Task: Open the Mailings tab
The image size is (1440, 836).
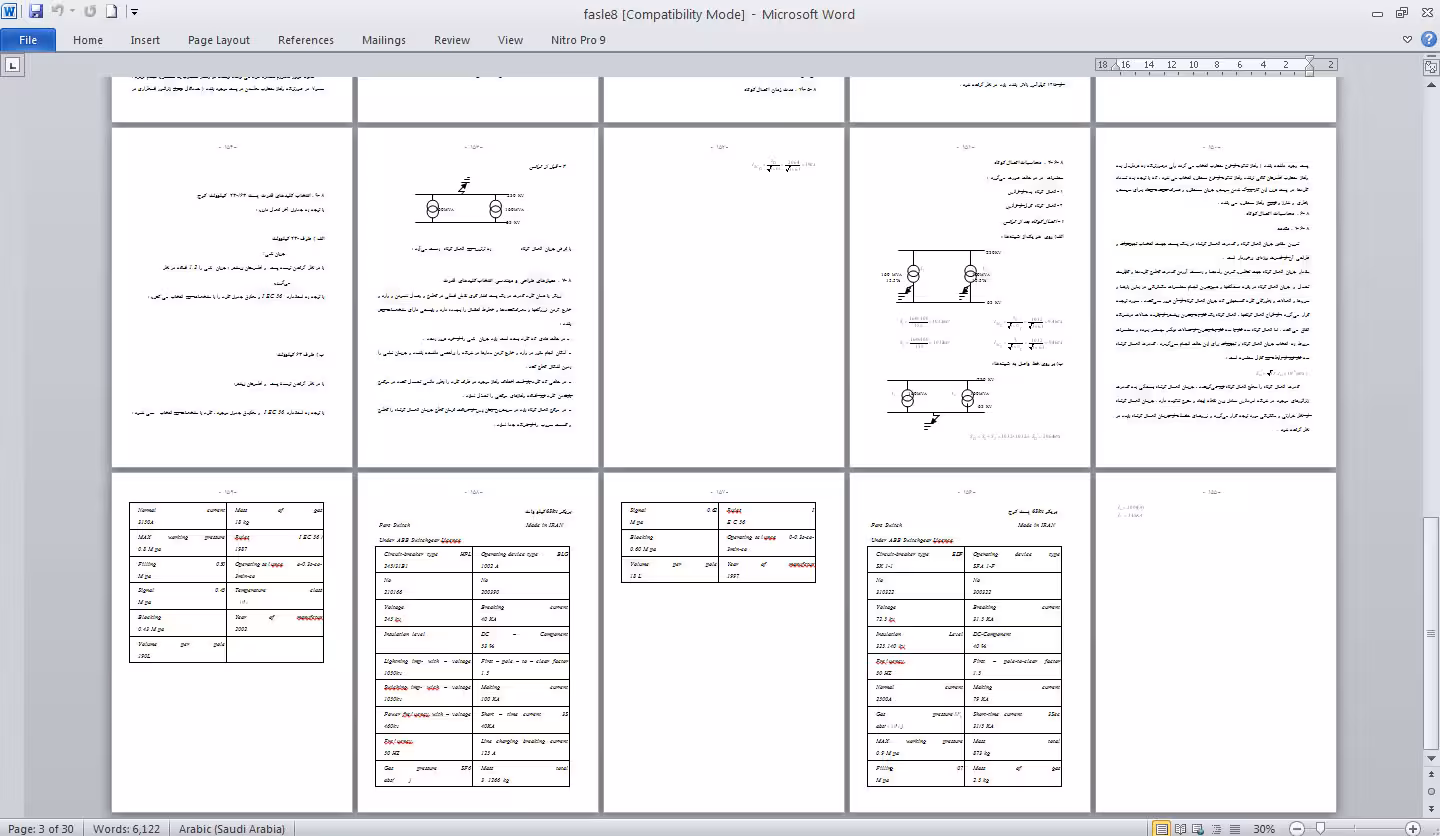Action: [384, 40]
